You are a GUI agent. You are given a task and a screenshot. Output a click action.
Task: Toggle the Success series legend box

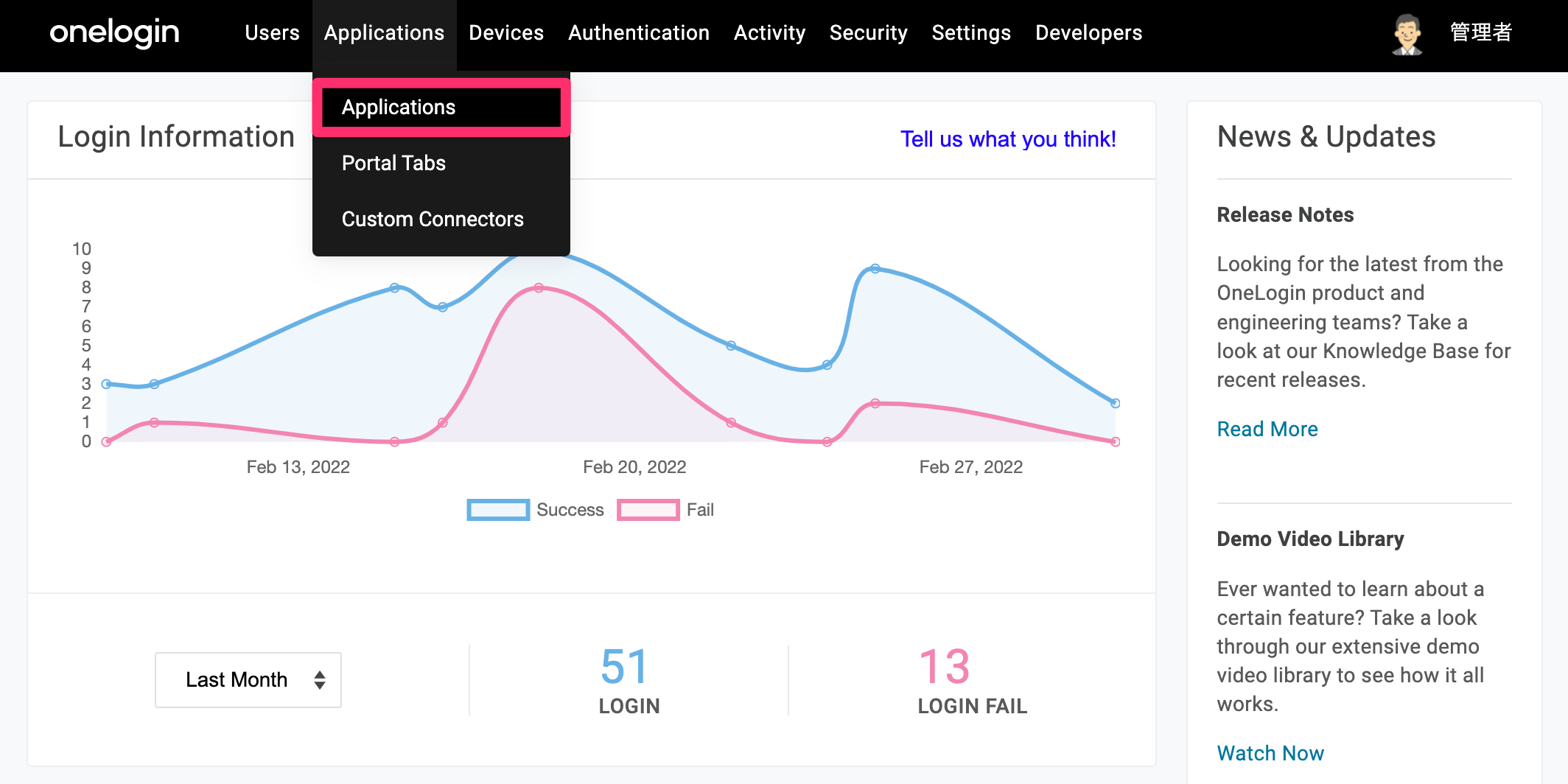pos(498,510)
